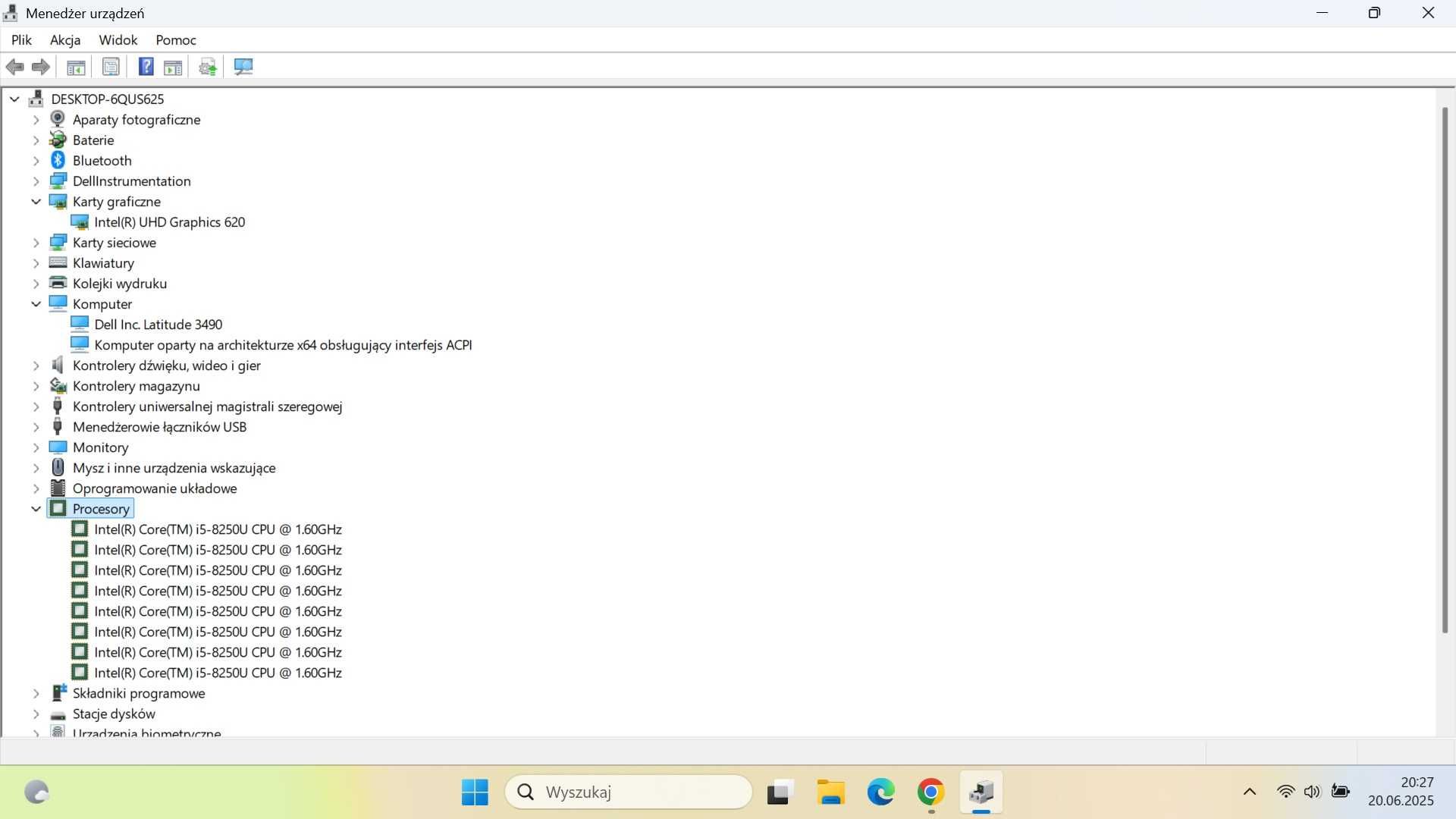The height and width of the screenshot is (819, 1456).
Task: Expand the Składniki programowe node
Action: pyautogui.click(x=36, y=692)
